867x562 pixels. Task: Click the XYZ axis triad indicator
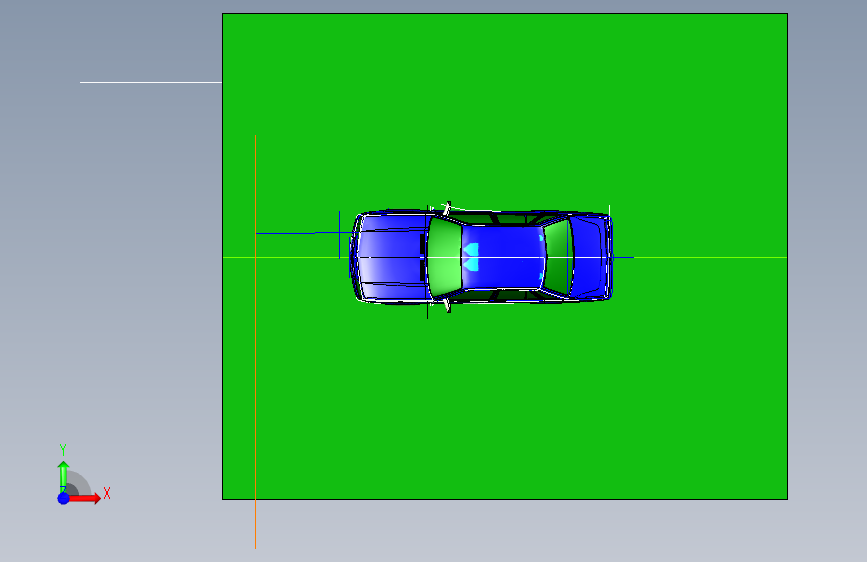[83, 475]
